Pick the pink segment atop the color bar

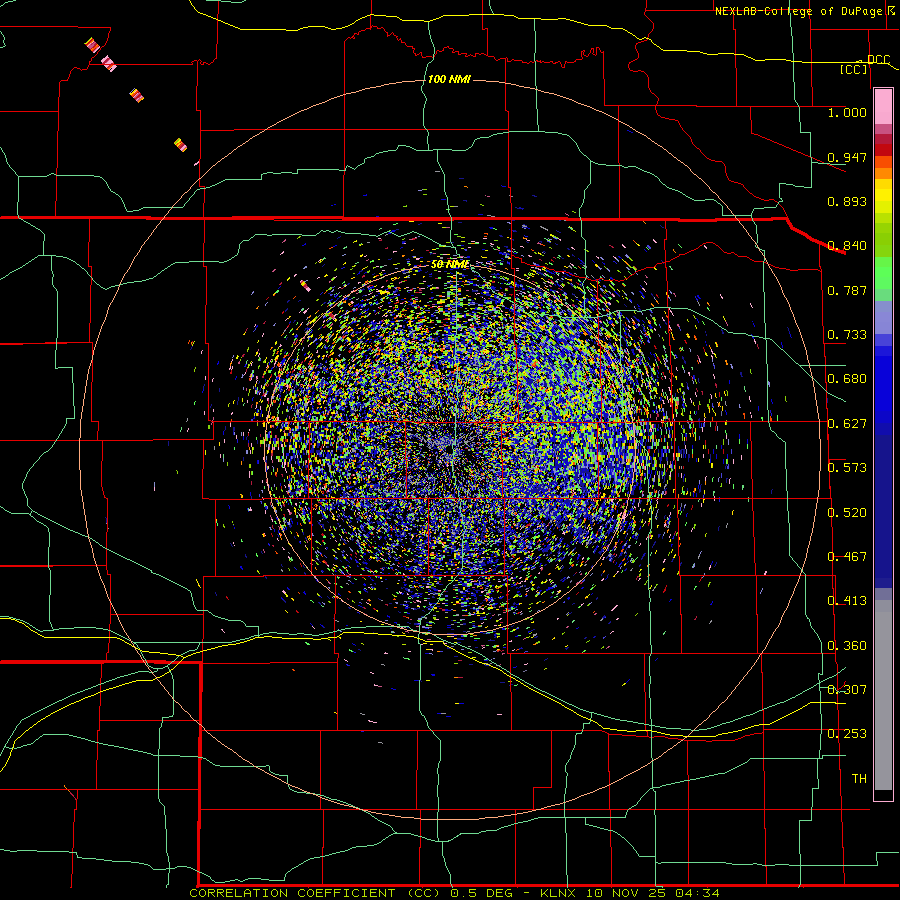click(883, 106)
